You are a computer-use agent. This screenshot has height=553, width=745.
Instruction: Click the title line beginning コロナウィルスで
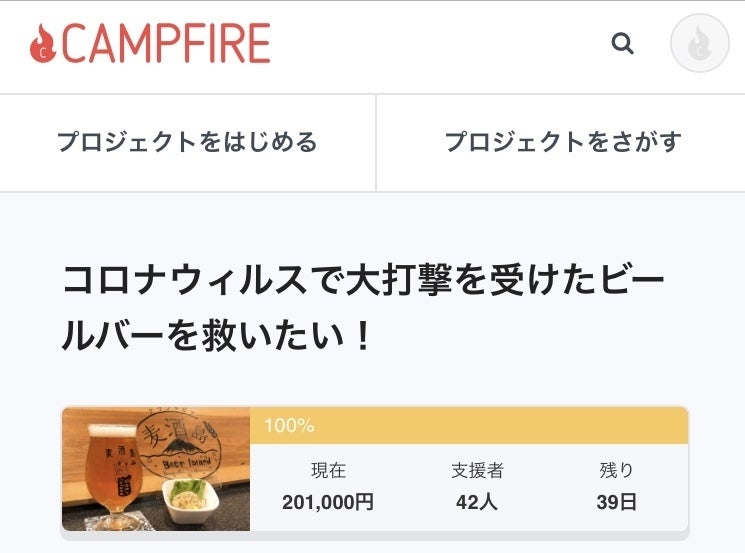[x=362, y=281]
